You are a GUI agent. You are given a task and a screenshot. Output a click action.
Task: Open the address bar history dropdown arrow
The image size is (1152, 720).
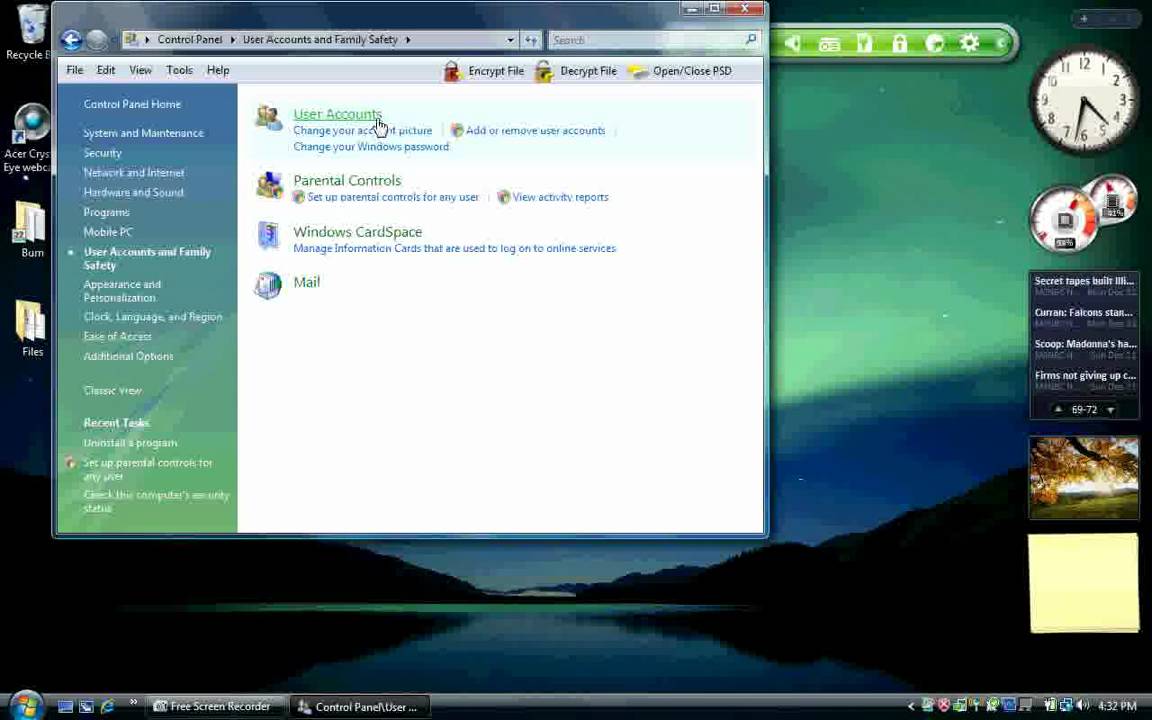point(510,40)
